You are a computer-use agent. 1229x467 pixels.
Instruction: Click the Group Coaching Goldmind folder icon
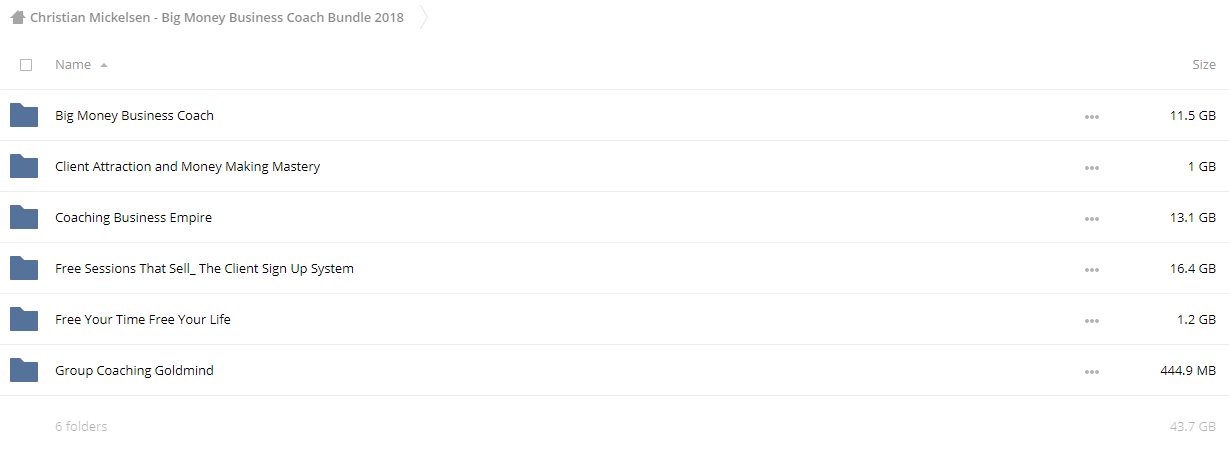(24, 370)
